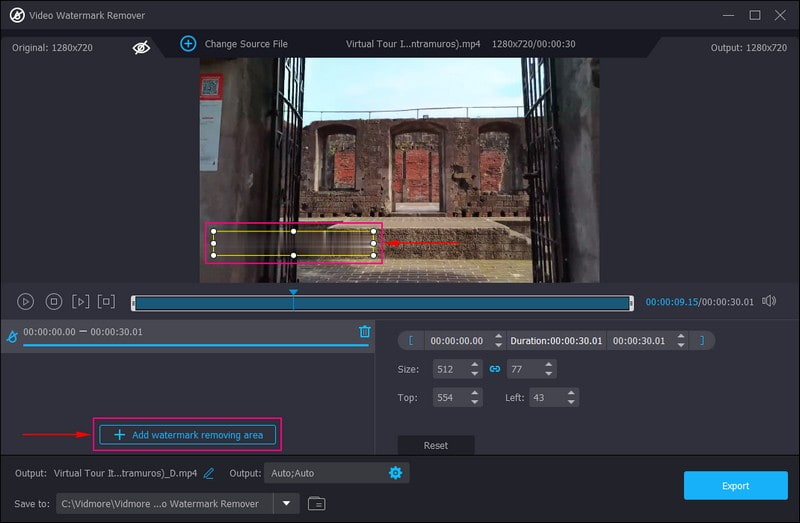Click Add watermark removing area
Viewport: 800px width, 523px height.
click(x=187, y=435)
